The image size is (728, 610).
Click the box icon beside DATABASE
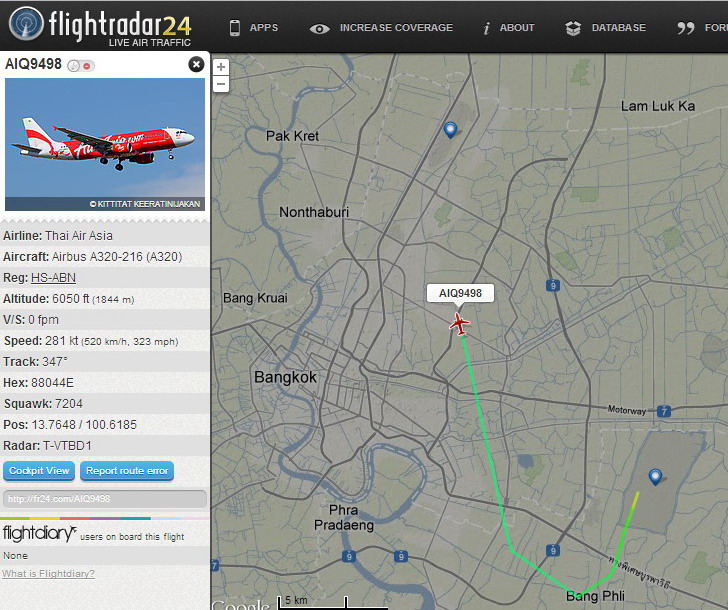pyautogui.click(x=573, y=28)
